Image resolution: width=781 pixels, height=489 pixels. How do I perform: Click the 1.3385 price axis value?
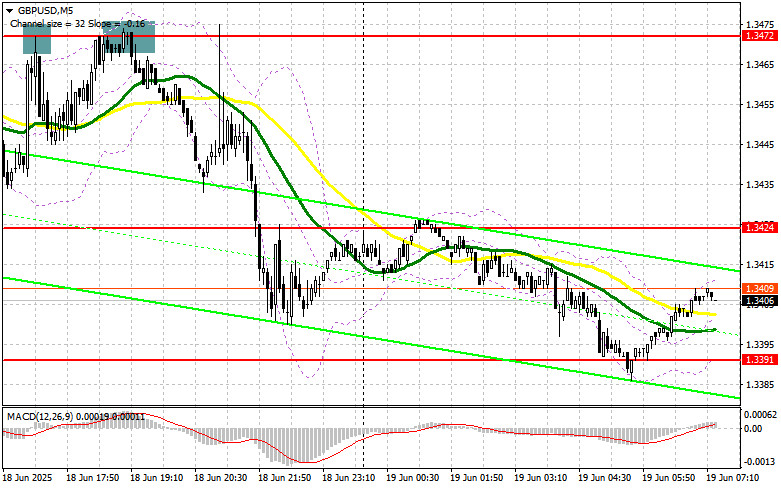click(761, 384)
